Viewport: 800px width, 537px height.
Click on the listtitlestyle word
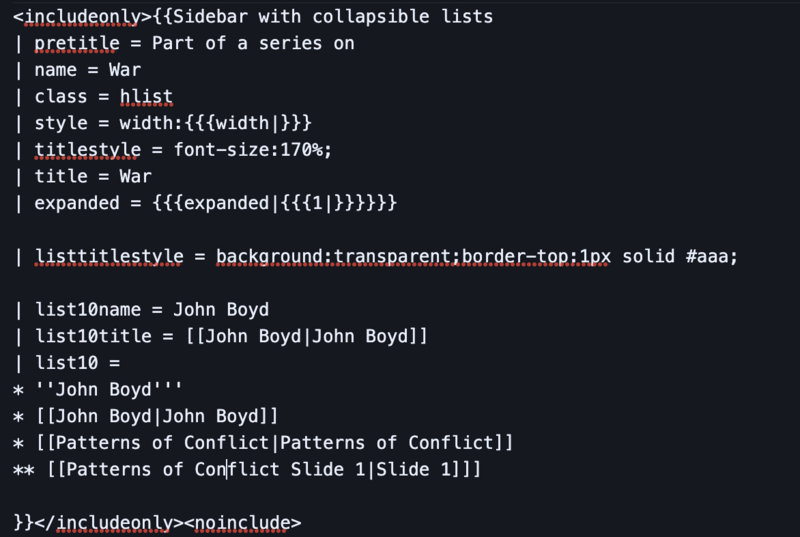pos(109,257)
